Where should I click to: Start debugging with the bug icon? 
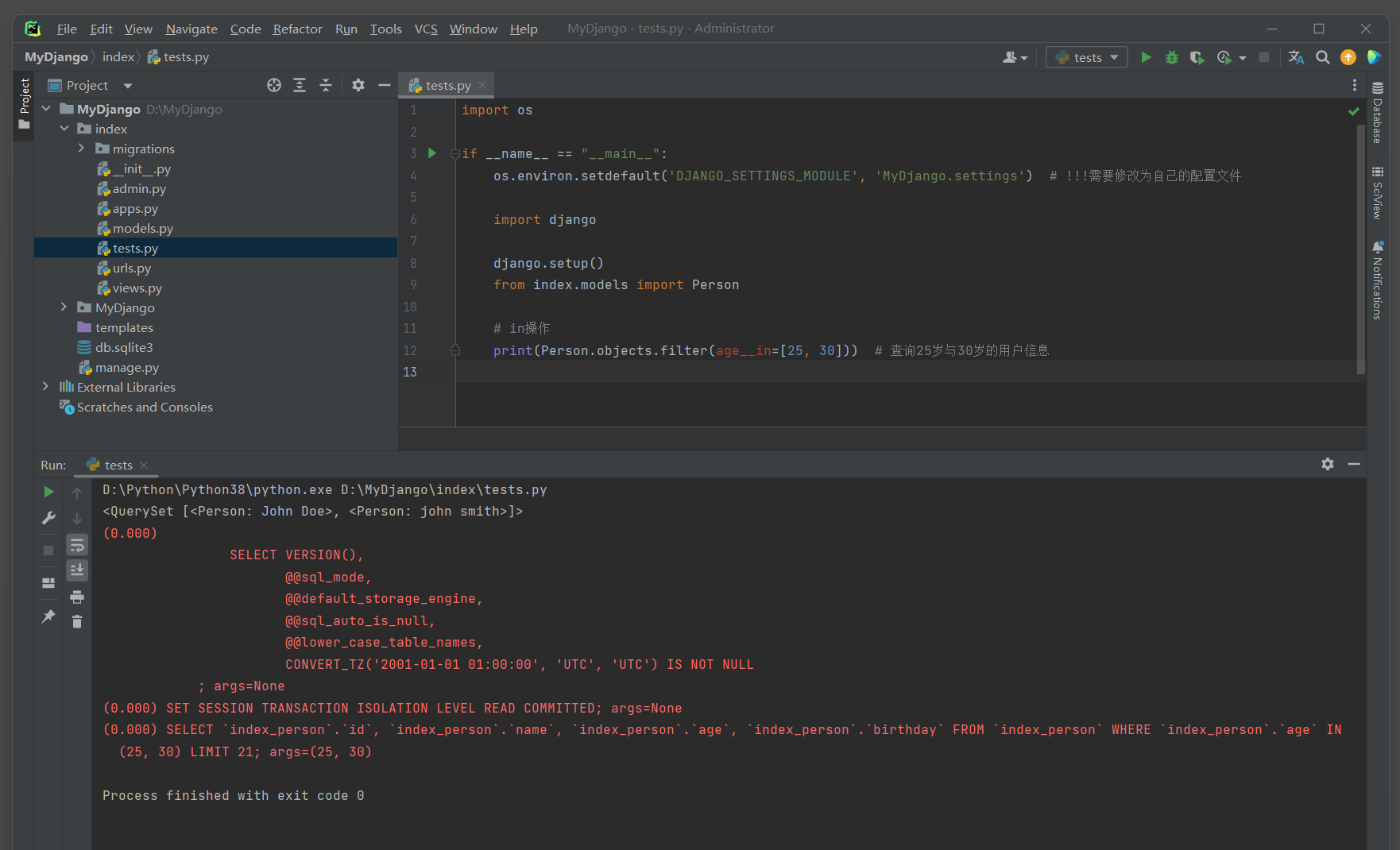(x=1171, y=57)
